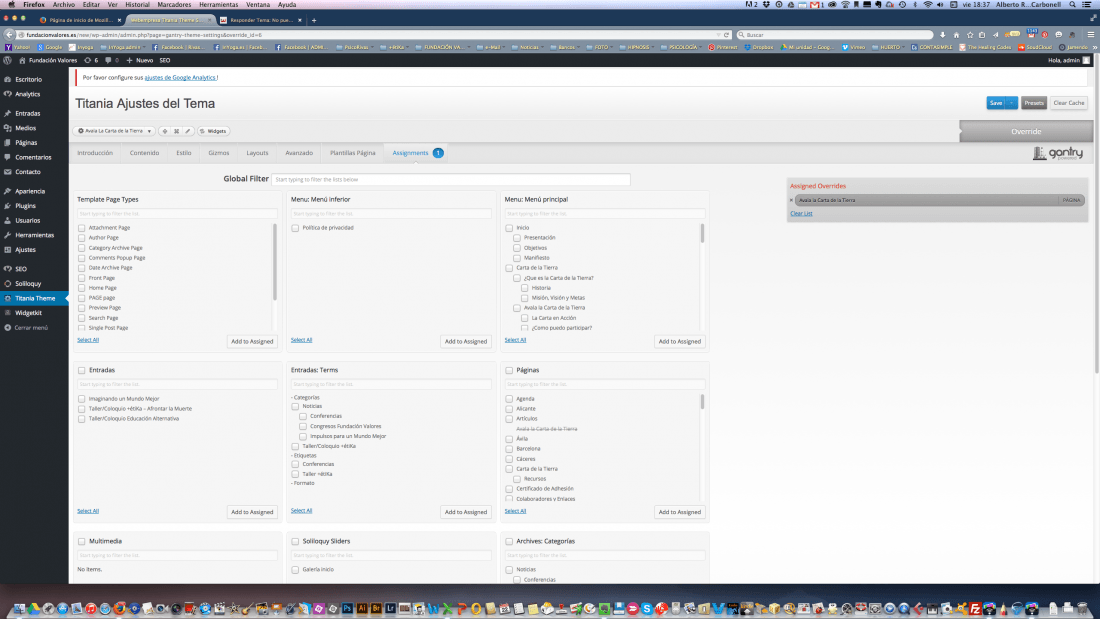Screen dimensions: 1100x619
Task: Open the updates counter in admin bar
Action: [91, 60]
